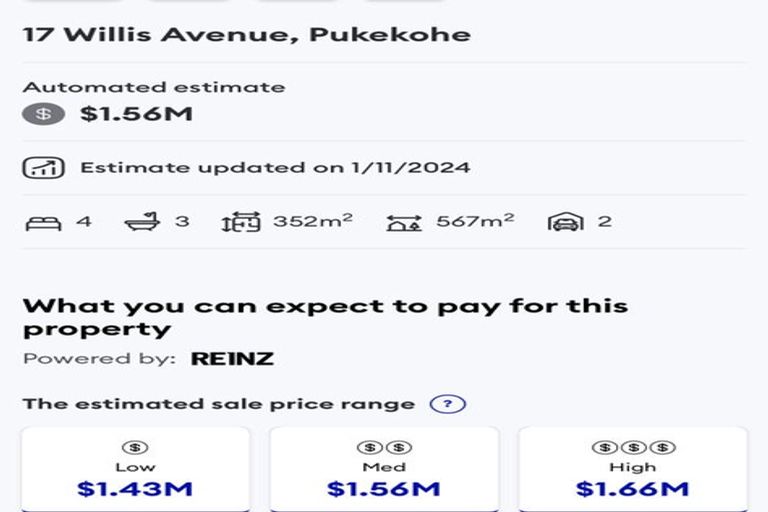Click the single dollar icon above Low

(x=135, y=447)
